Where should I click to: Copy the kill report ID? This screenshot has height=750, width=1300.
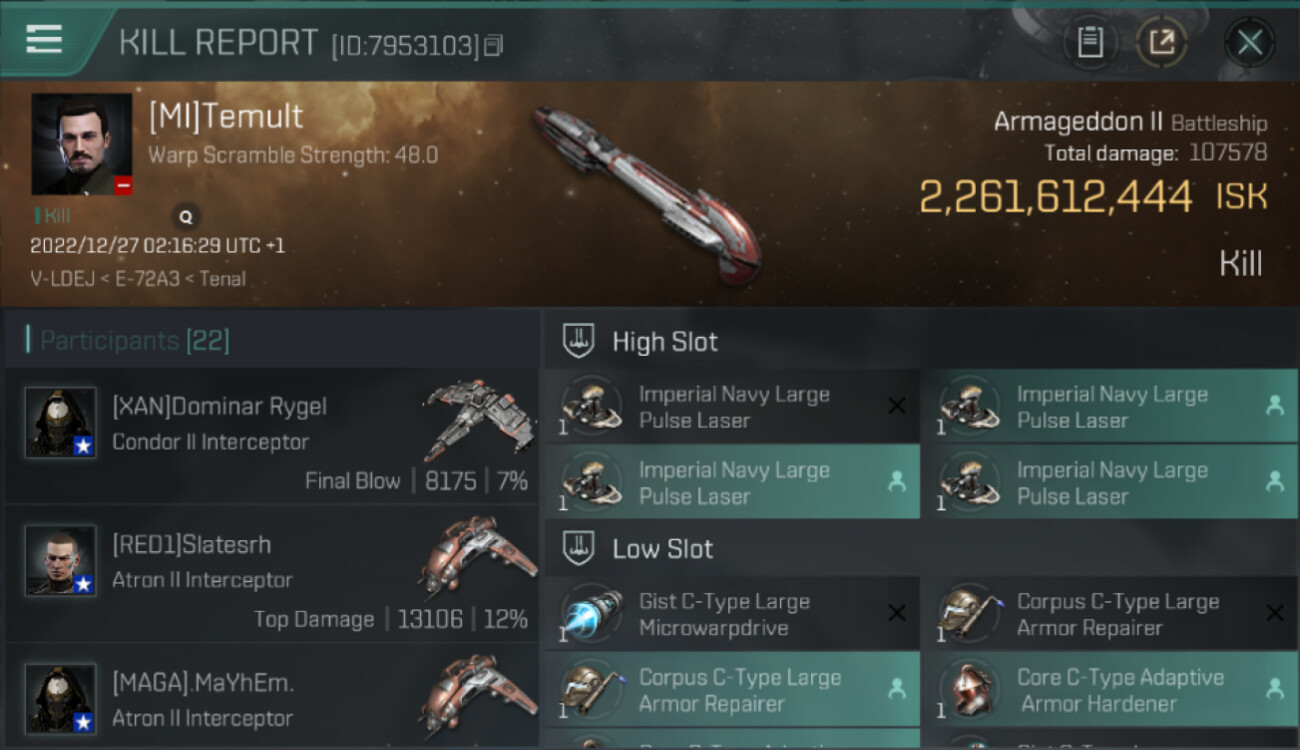[x=492, y=46]
